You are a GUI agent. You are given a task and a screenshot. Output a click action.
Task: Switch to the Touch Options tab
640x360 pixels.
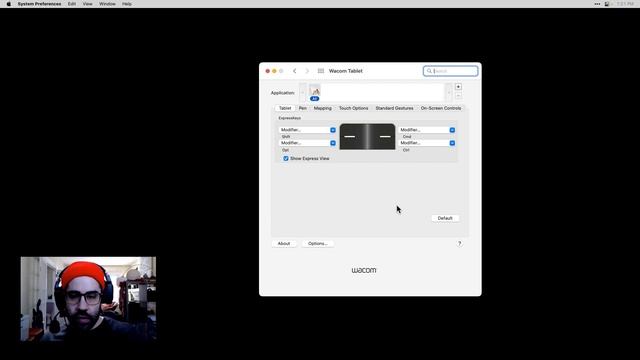pyautogui.click(x=353, y=108)
